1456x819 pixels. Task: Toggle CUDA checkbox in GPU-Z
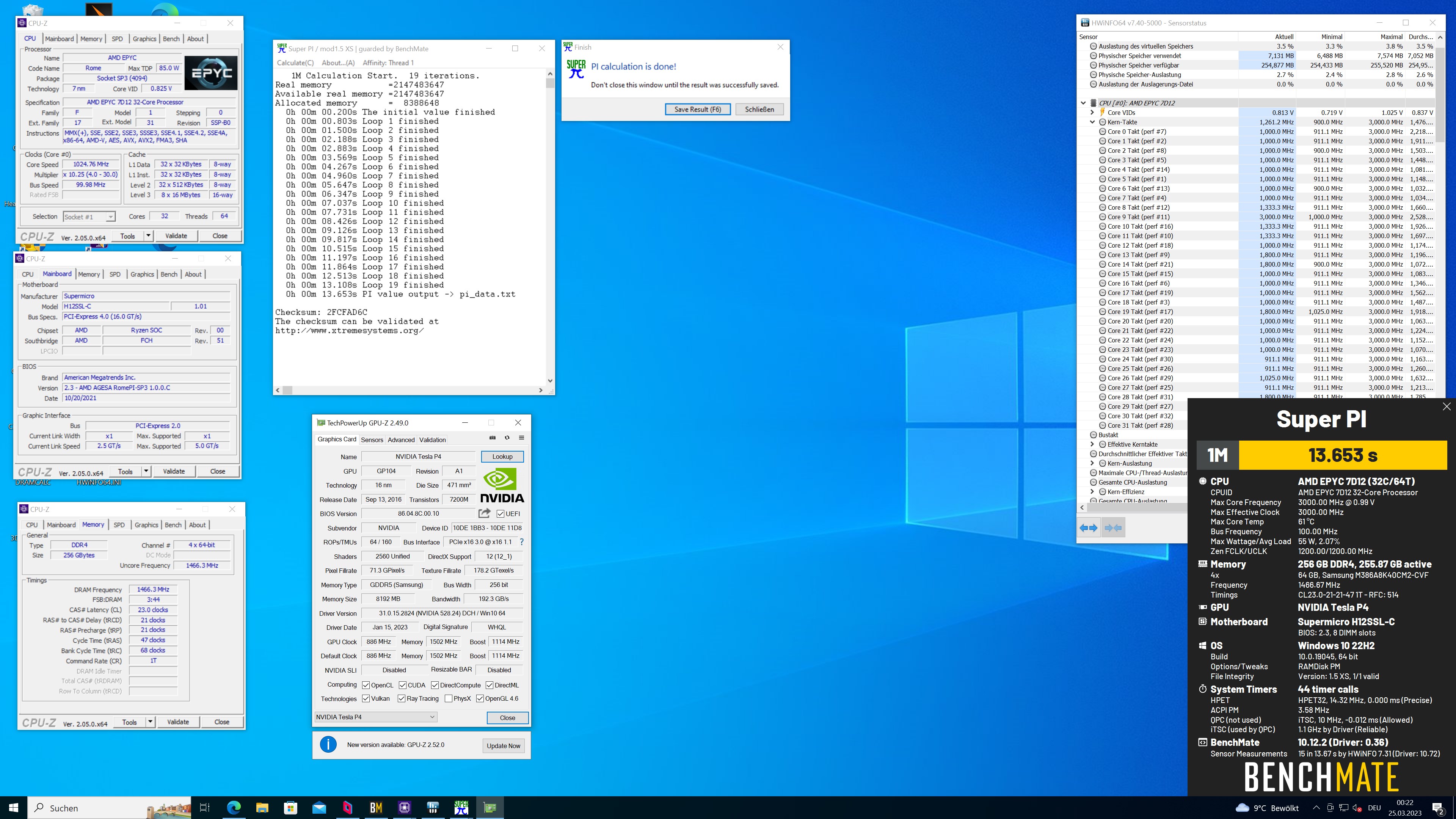(x=402, y=685)
